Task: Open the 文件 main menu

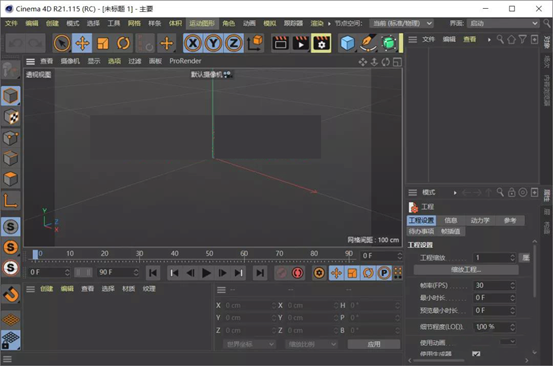Action: tap(11, 23)
